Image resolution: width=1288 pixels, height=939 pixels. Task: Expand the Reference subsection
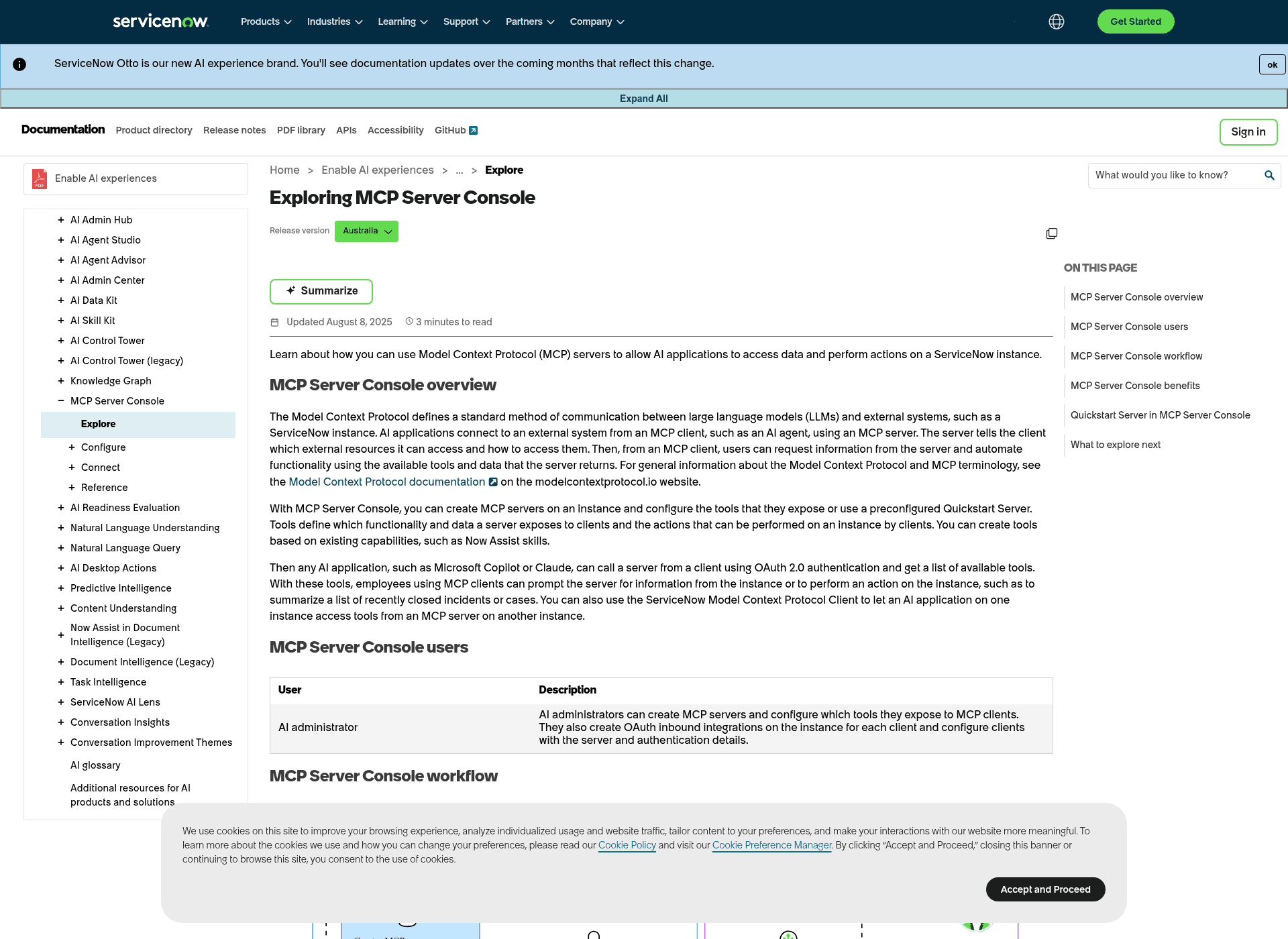pyautogui.click(x=72, y=488)
